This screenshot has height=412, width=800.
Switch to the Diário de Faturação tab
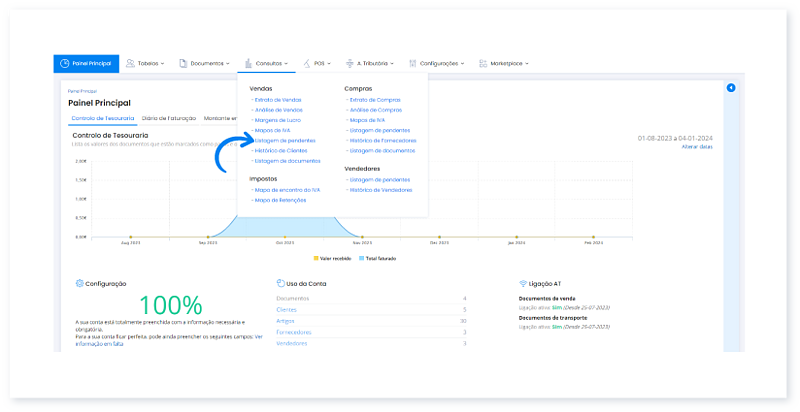pyautogui.click(x=170, y=118)
